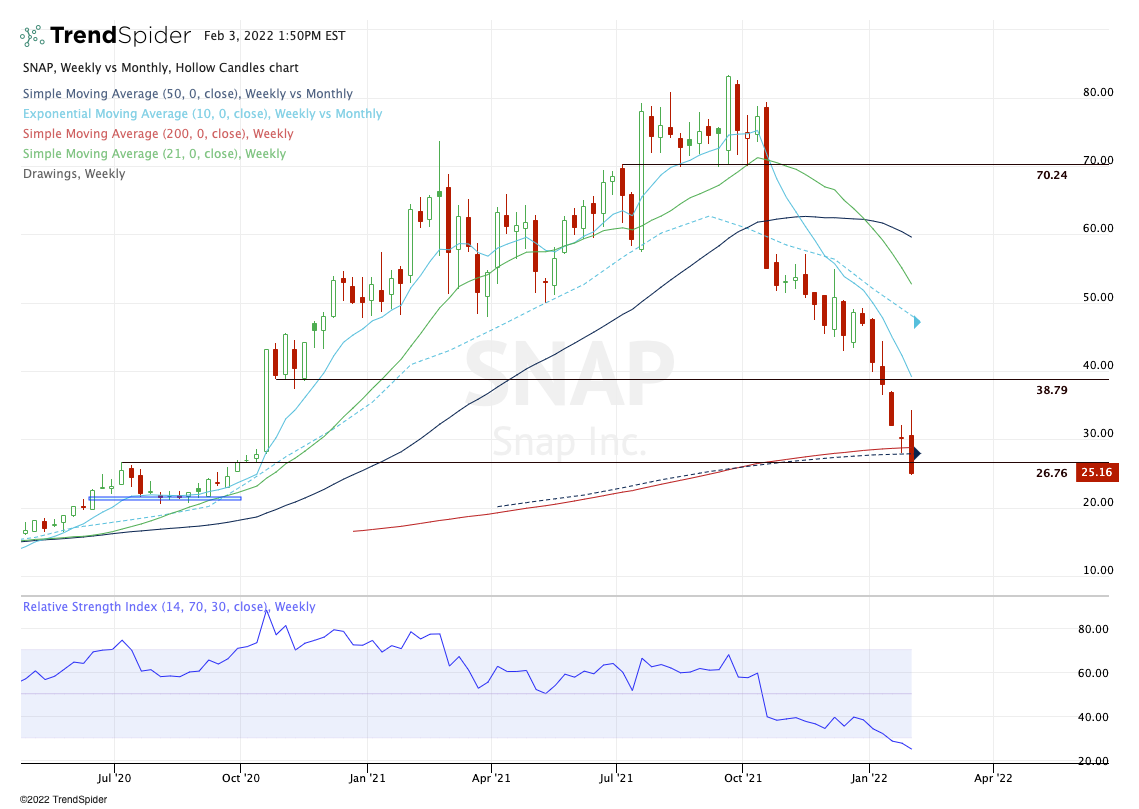
Task: Click the Apr '21 date axis label
Action: (491, 778)
